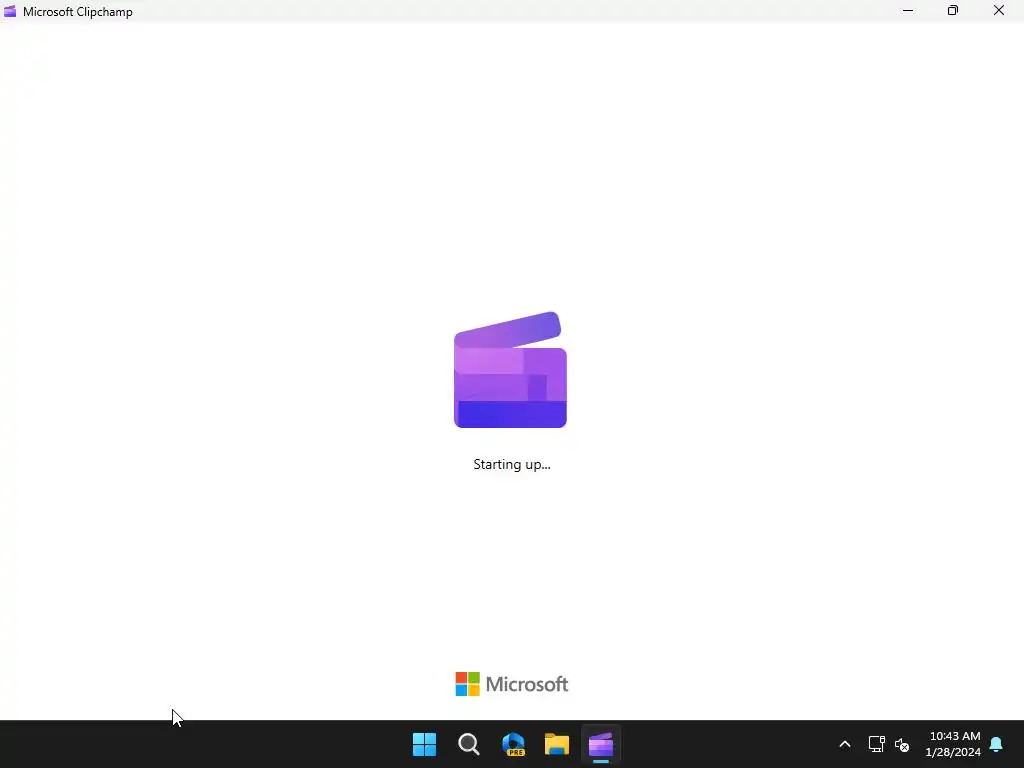Restore down the Clipchamp window
The image size is (1024, 768).
953,10
